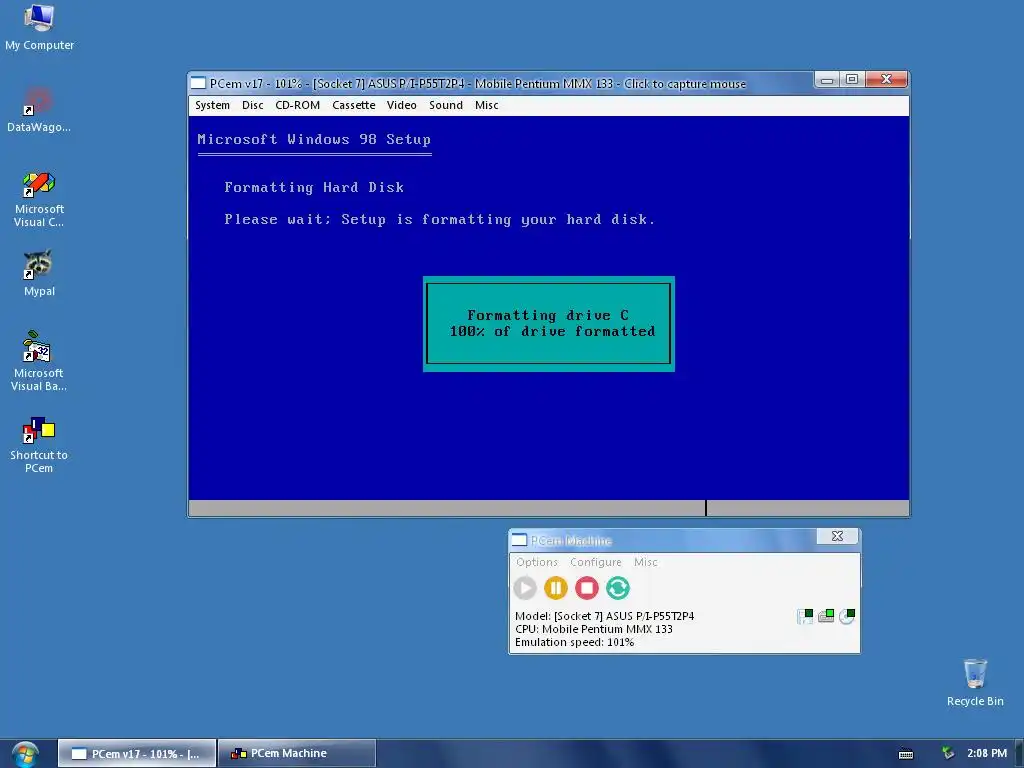Minimize the PCem v17 window
The image size is (1024, 768).
click(x=827, y=80)
